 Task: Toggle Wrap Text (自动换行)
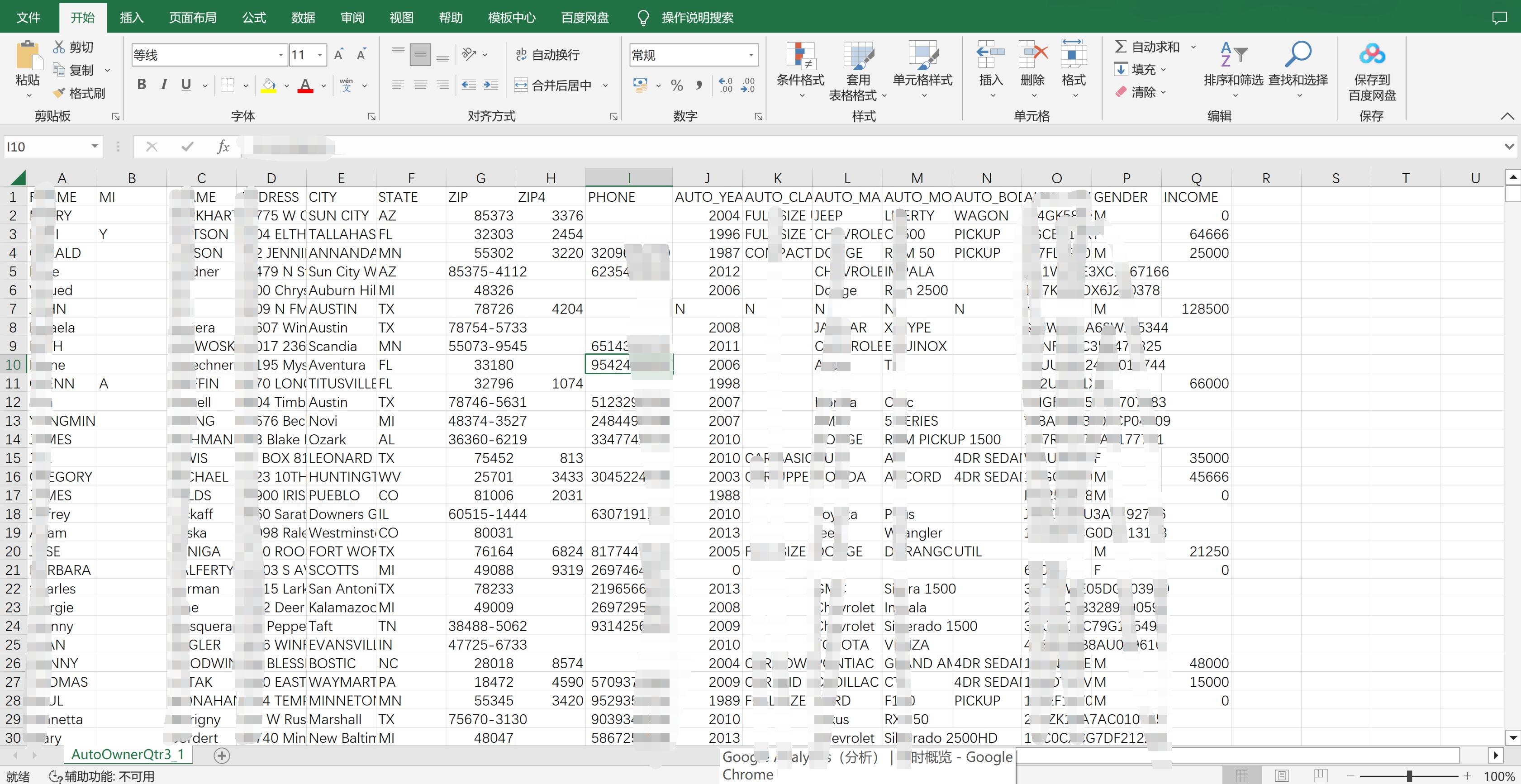point(547,55)
